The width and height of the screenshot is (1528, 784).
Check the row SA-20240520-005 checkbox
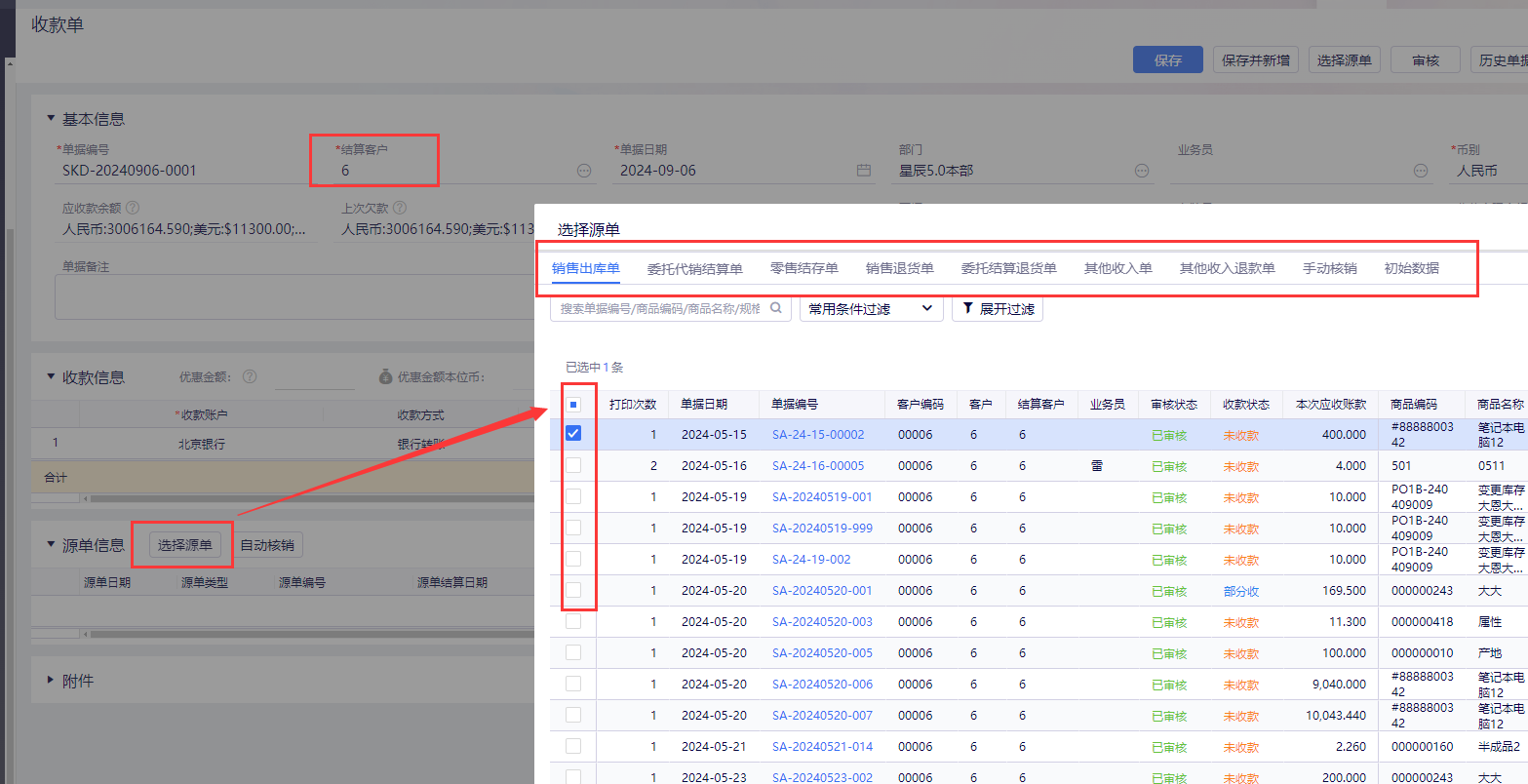pyautogui.click(x=573, y=652)
